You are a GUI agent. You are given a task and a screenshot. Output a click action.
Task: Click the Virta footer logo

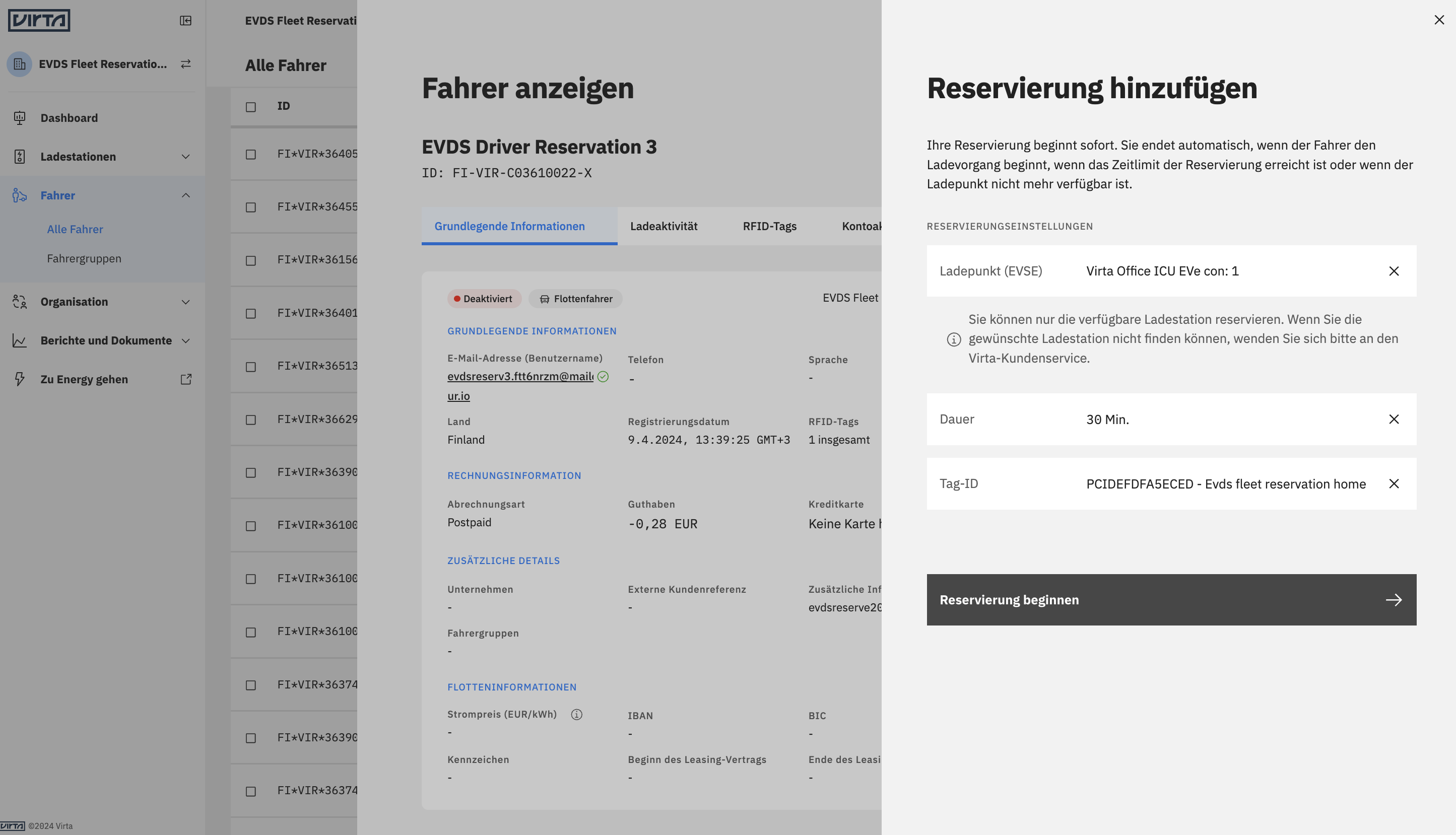(x=13, y=826)
